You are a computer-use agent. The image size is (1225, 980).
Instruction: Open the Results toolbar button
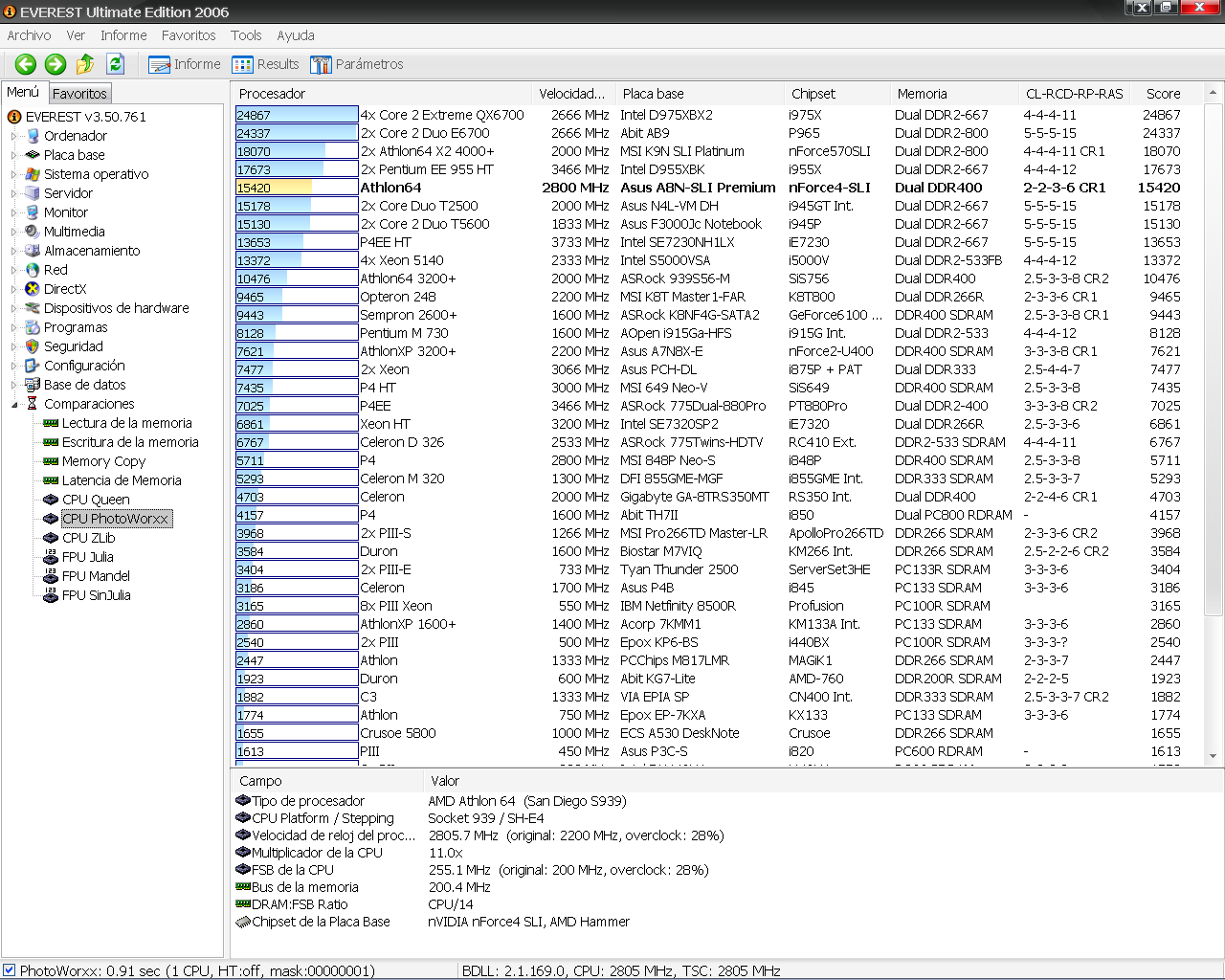point(266,64)
